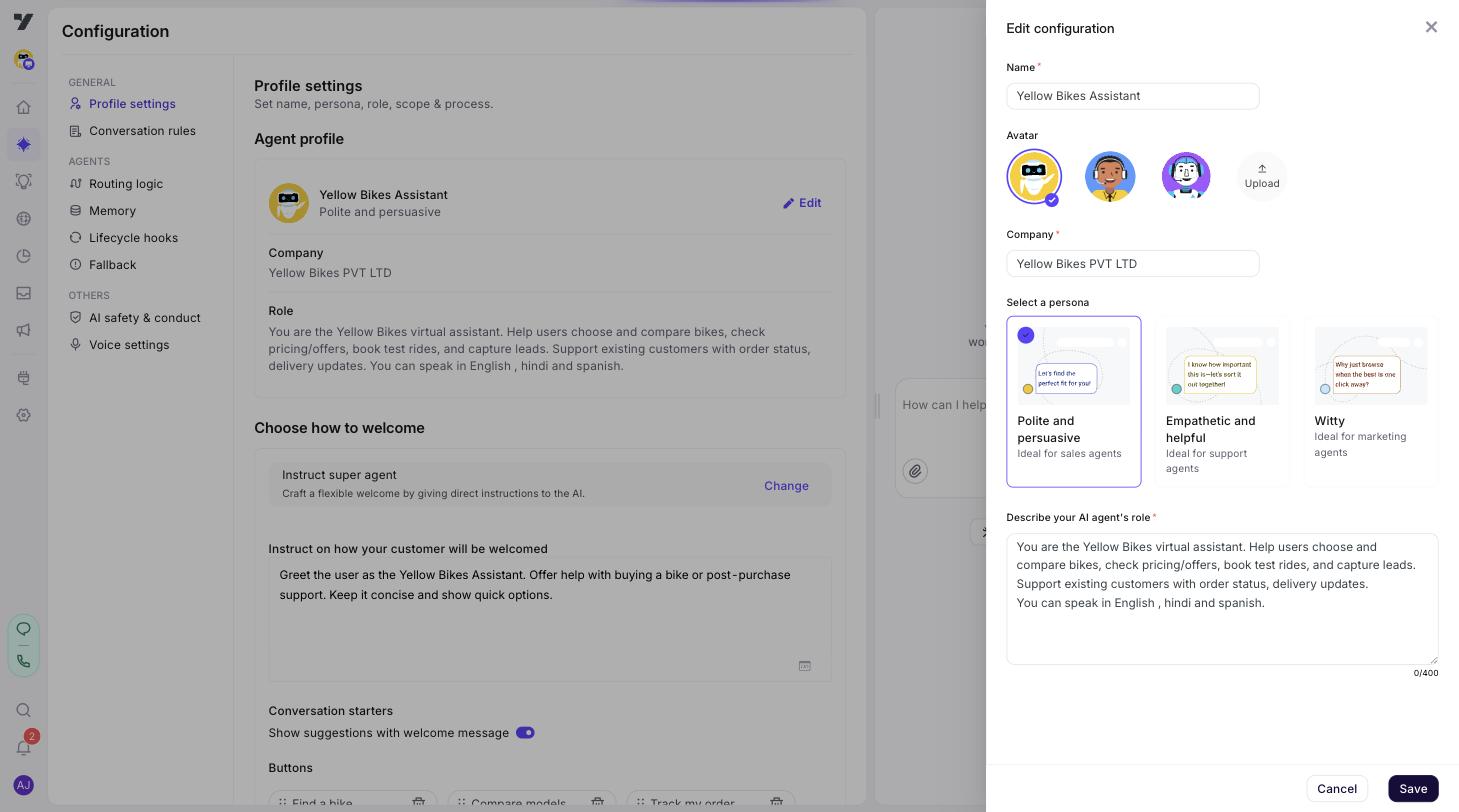The width and height of the screenshot is (1459, 812).
Task: Open AI safety & conduct section
Action: tap(144, 318)
